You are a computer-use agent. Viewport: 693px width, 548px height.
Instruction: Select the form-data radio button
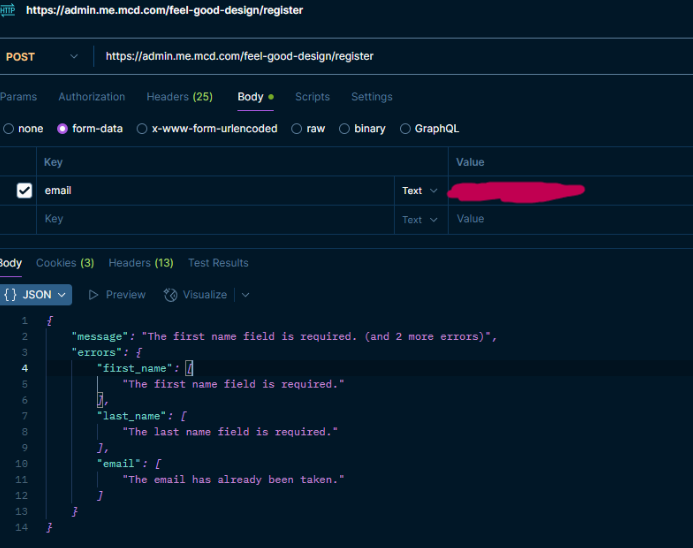[62, 129]
